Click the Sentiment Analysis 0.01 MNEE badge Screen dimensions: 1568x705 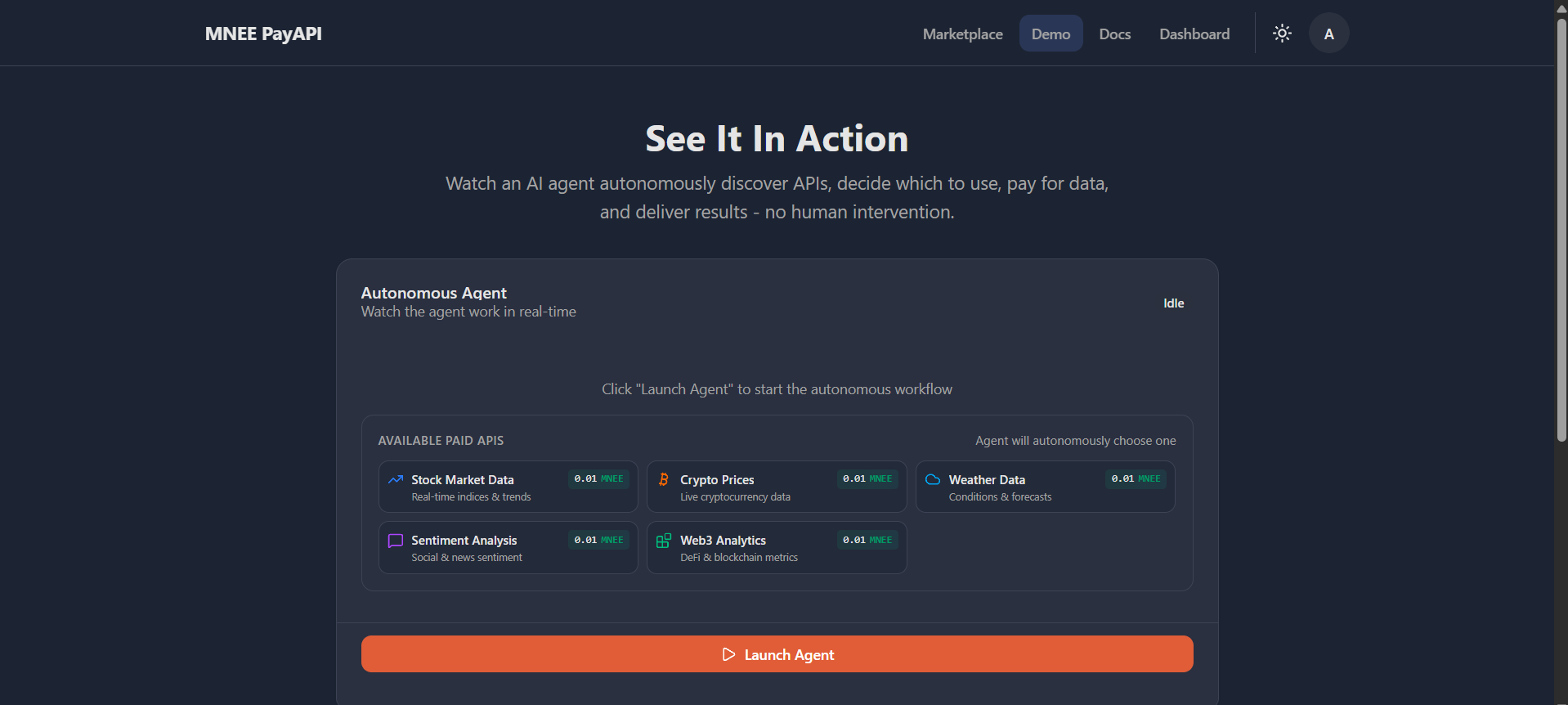tap(598, 540)
